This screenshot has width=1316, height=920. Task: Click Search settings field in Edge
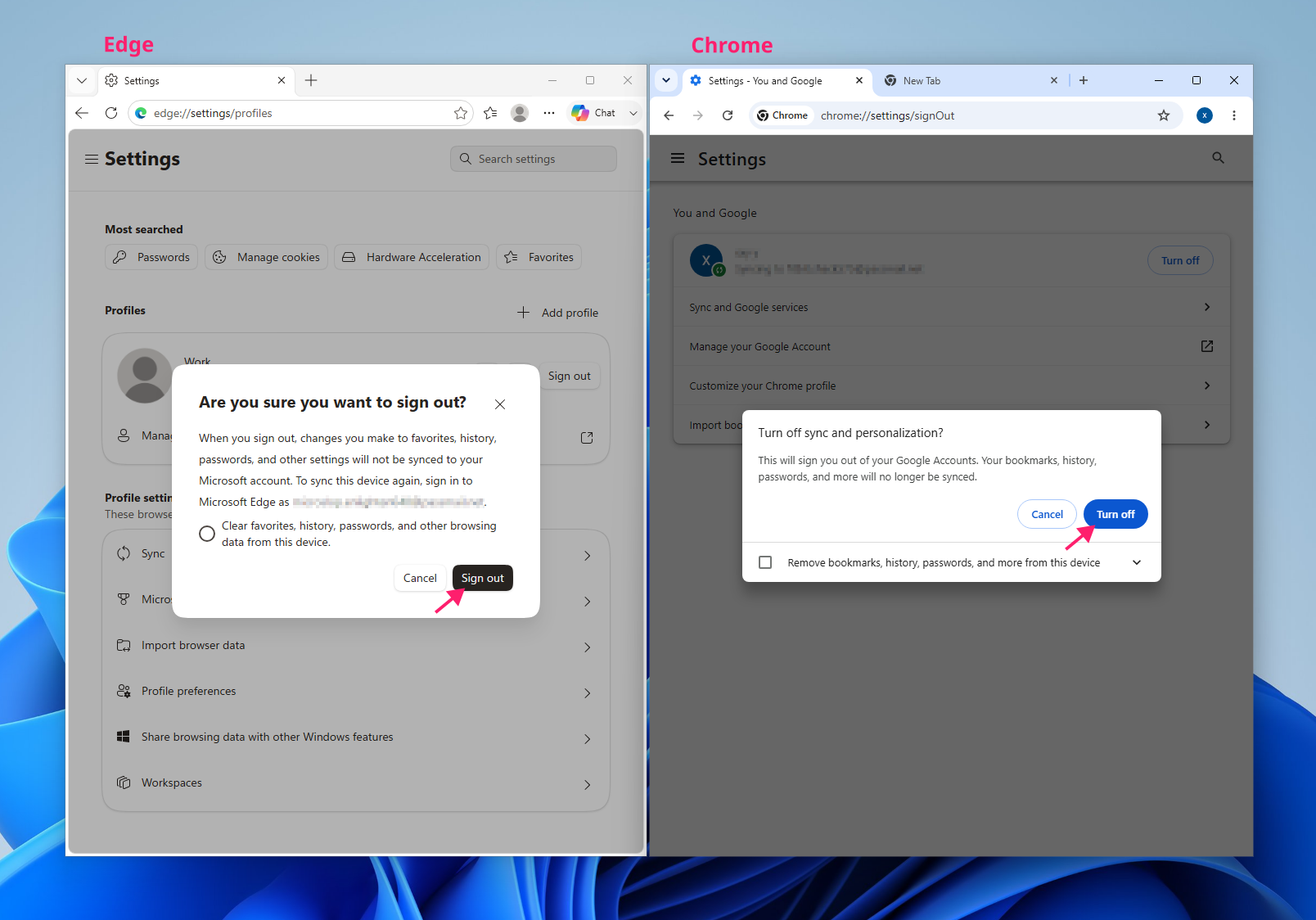(x=534, y=159)
